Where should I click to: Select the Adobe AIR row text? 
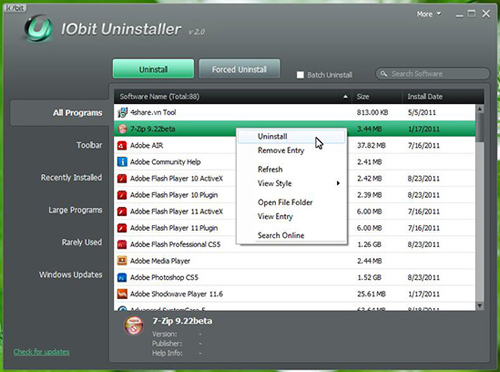coord(146,146)
